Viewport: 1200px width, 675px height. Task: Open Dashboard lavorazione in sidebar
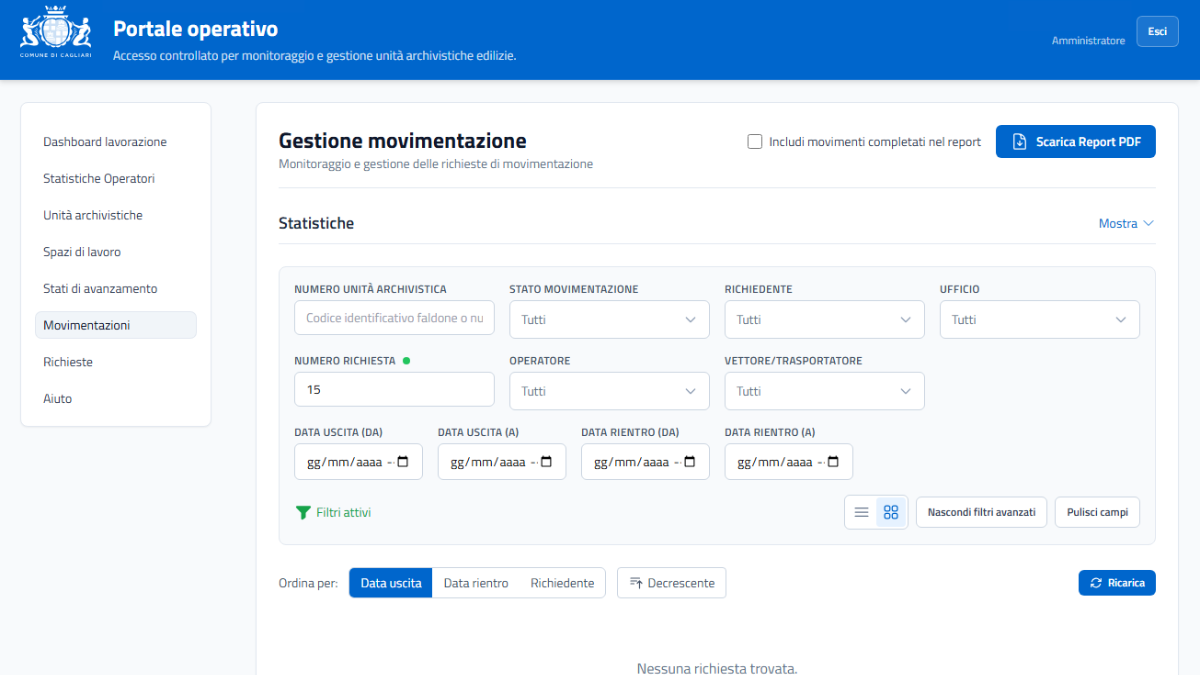pyautogui.click(x=116, y=142)
